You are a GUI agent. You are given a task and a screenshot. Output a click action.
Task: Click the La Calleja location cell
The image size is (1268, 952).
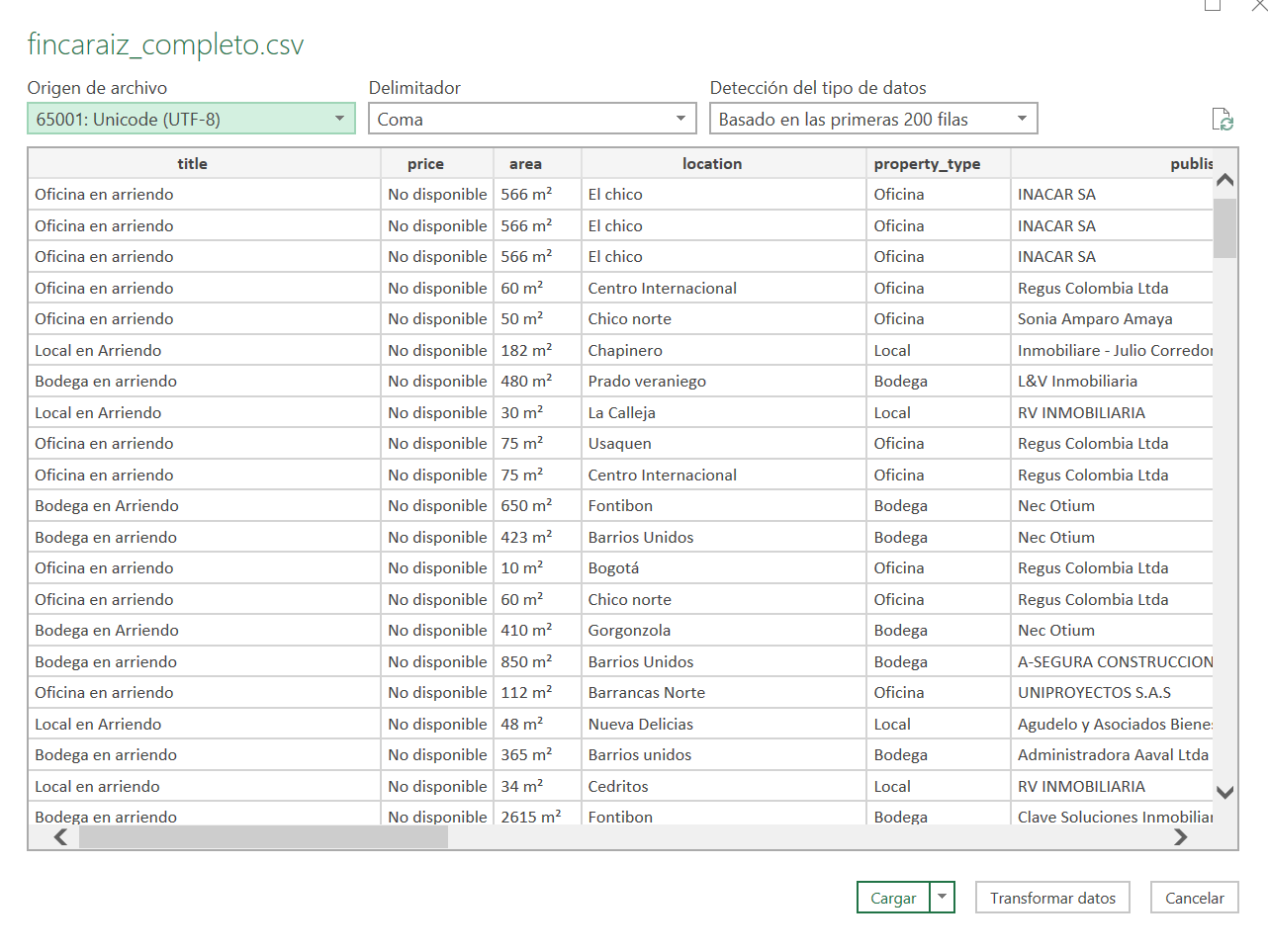point(723,412)
